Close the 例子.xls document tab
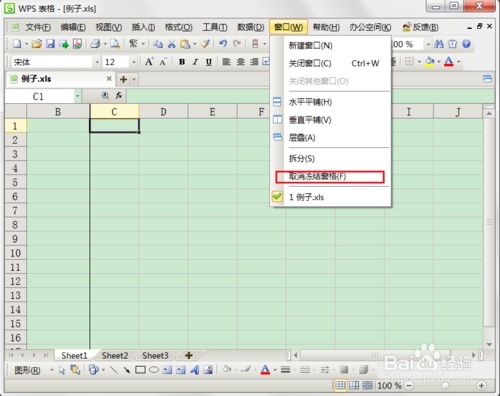 click(x=109, y=79)
